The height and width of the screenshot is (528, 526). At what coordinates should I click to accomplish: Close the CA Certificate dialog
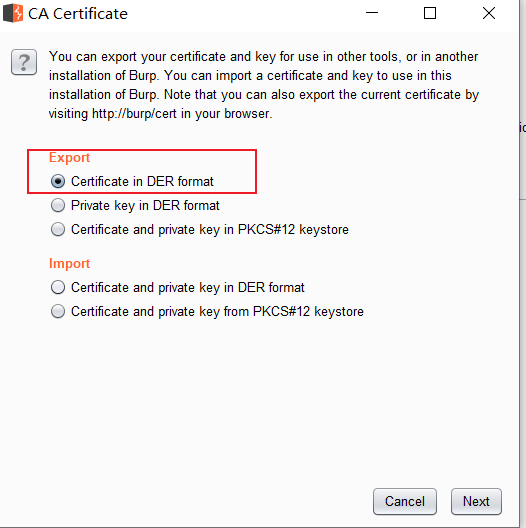coord(489,13)
